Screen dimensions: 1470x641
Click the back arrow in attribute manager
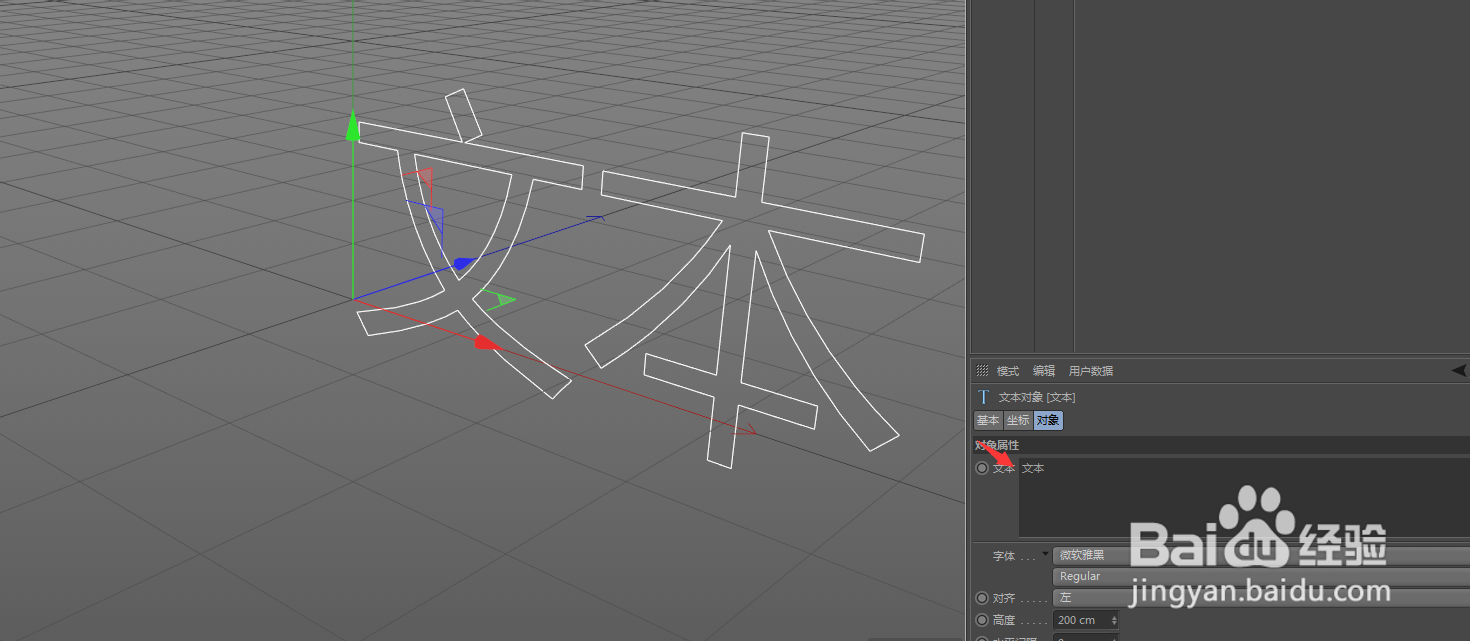[x=1459, y=370]
